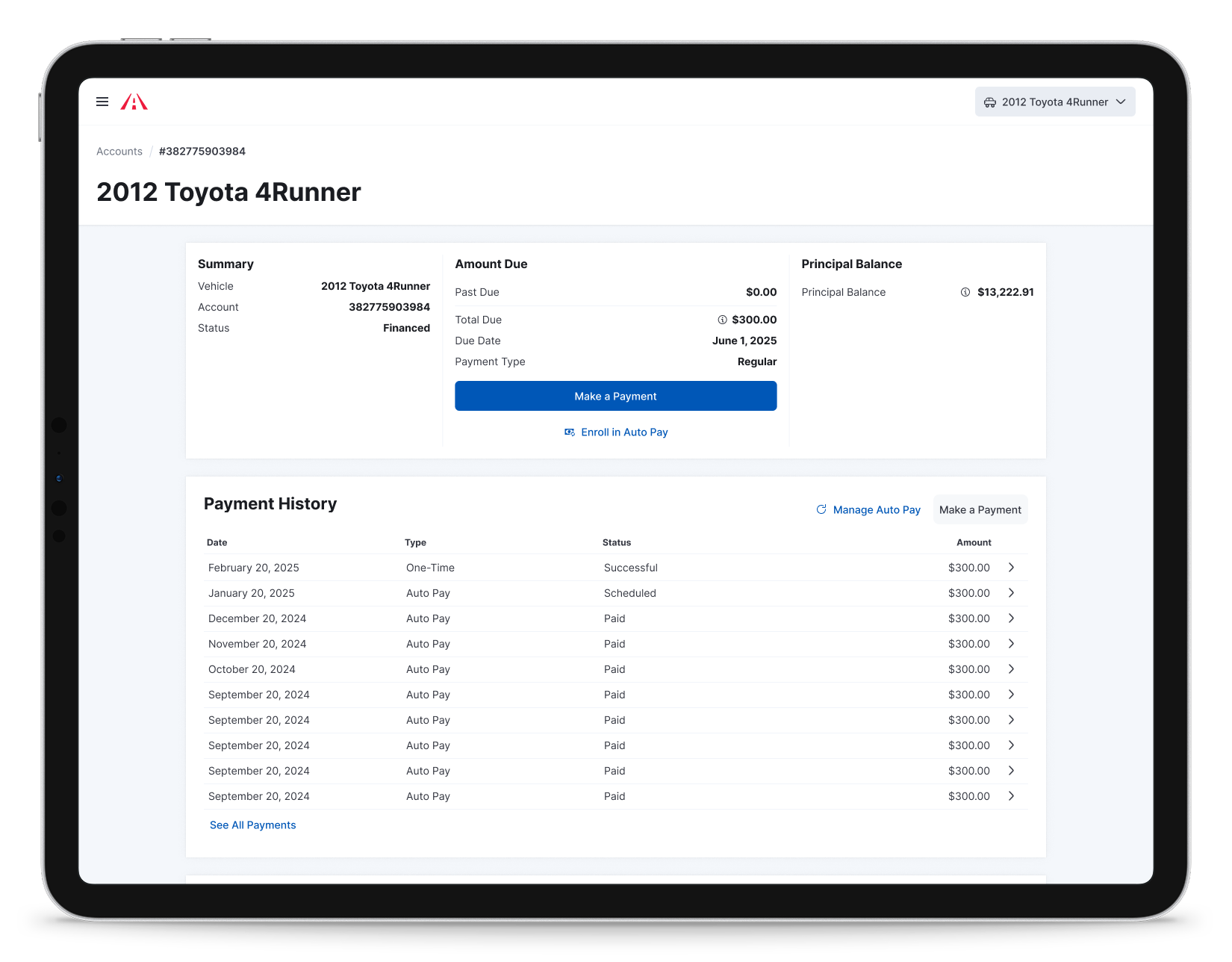Click Make a Payment in the Amount Due card

(x=615, y=396)
